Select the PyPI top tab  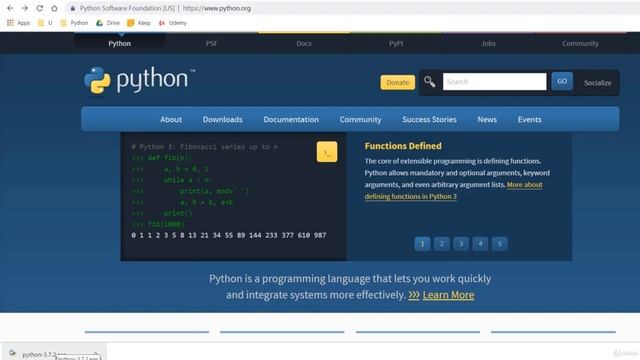coord(396,43)
